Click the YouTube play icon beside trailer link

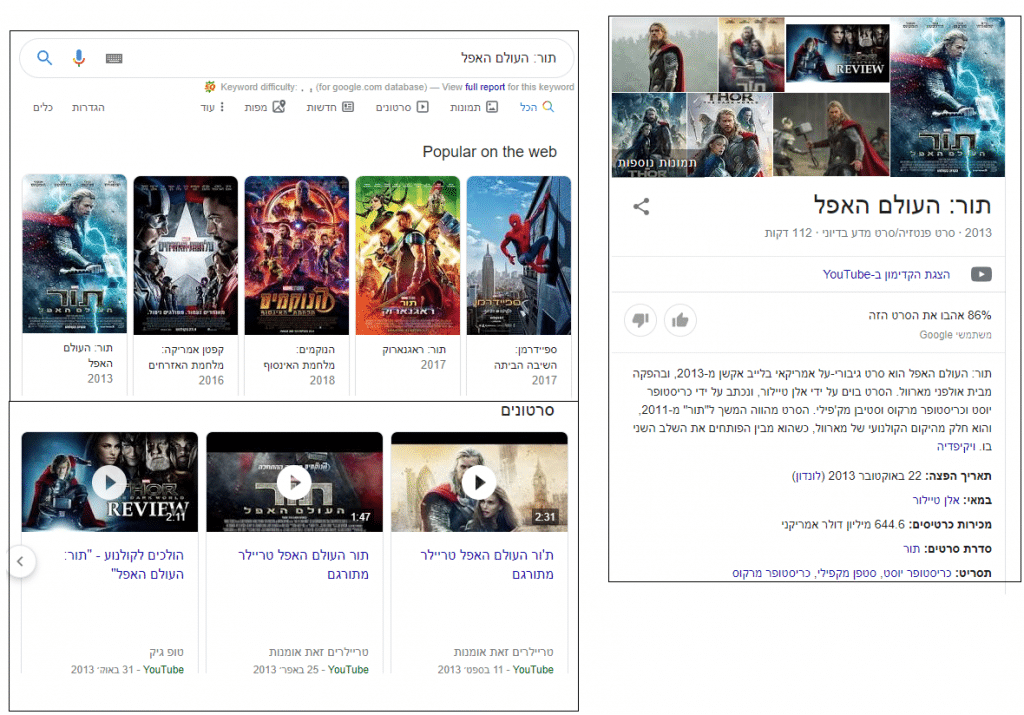click(x=981, y=274)
